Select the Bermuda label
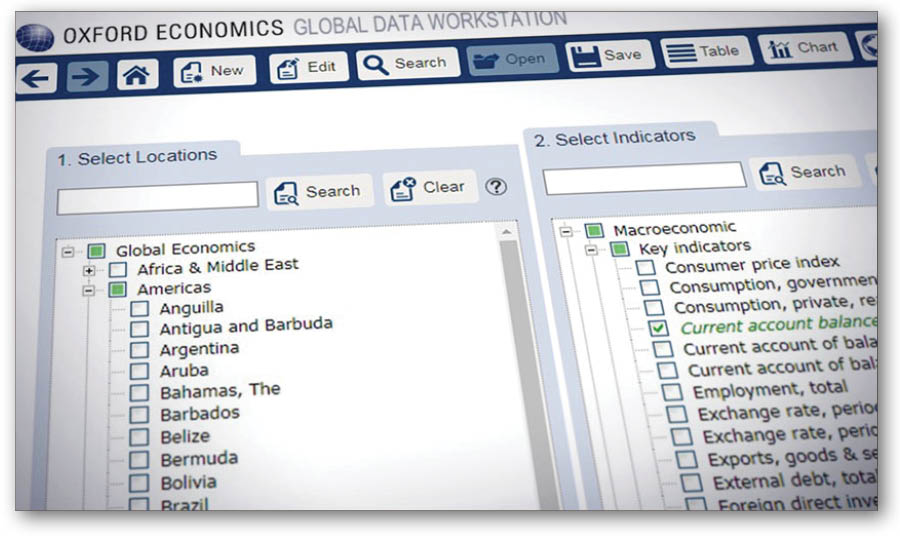Image resolution: width=900 pixels, height=538 pixels. [199, 459]
